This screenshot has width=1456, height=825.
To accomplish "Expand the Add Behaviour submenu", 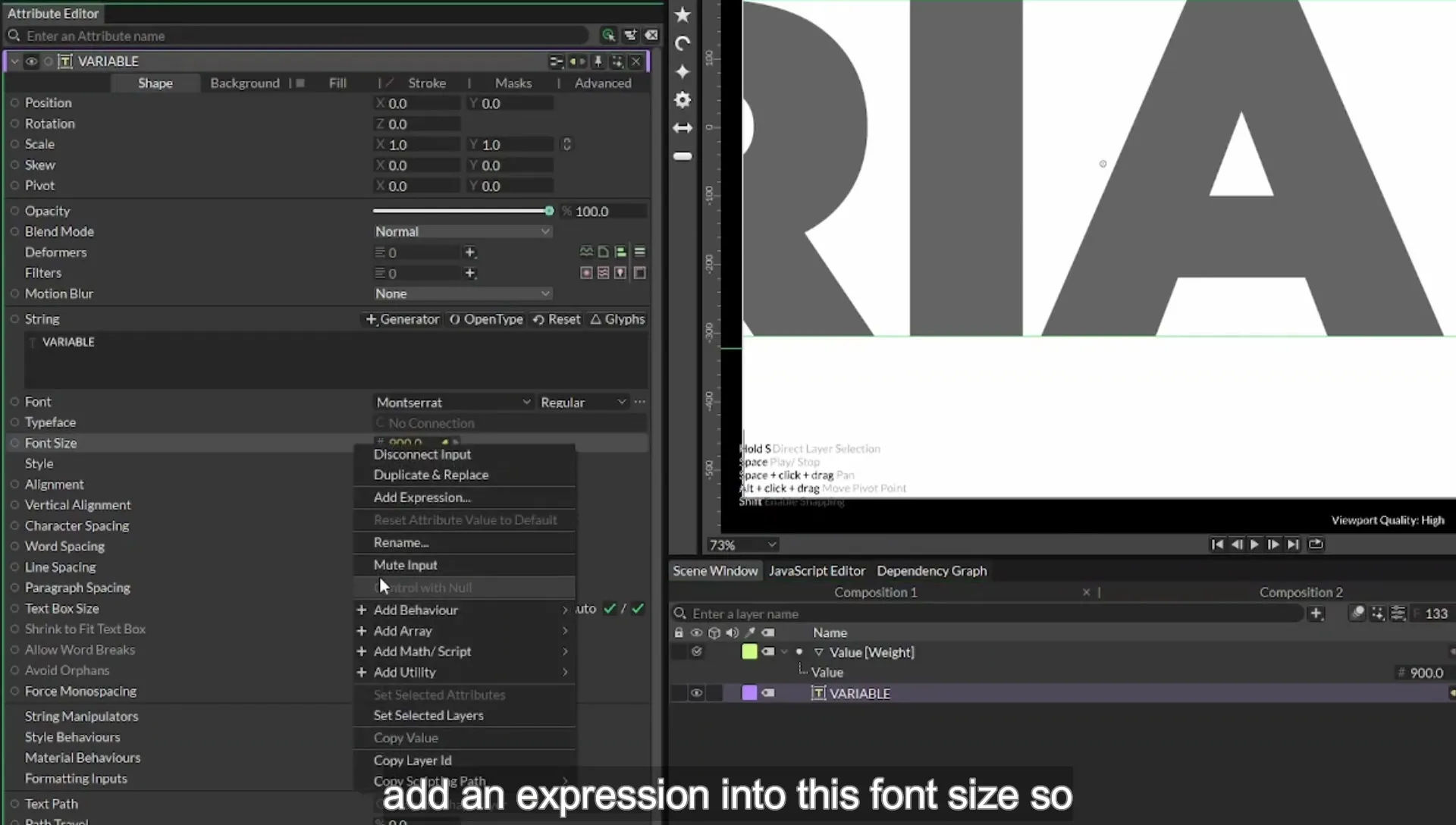I will point(464,610).
